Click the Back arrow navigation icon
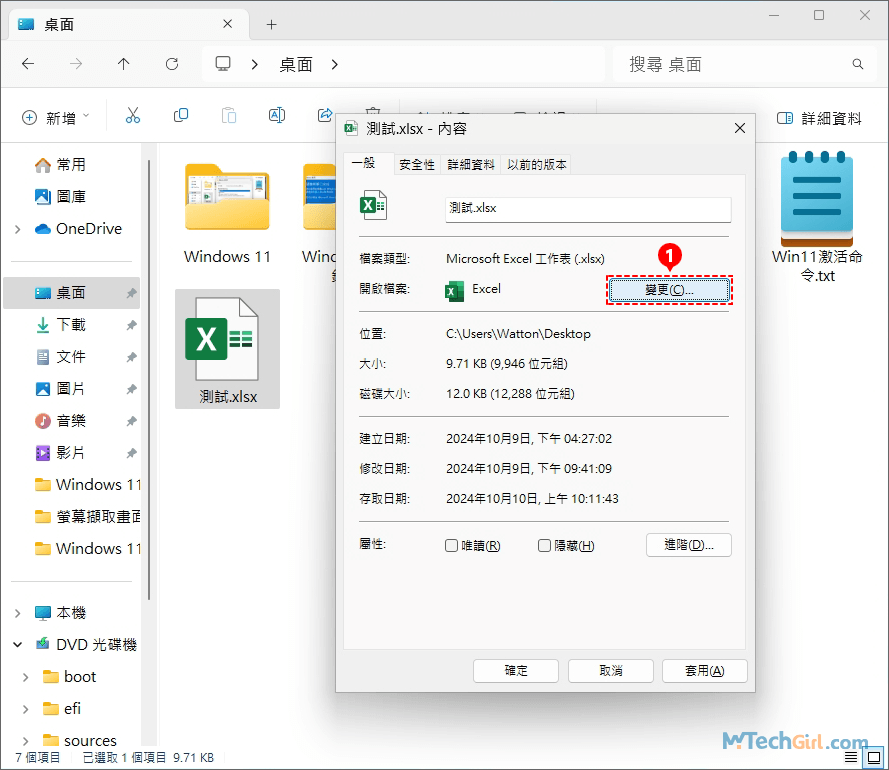Viewport: 889px width, 770px height. click(x=28, y=64)
